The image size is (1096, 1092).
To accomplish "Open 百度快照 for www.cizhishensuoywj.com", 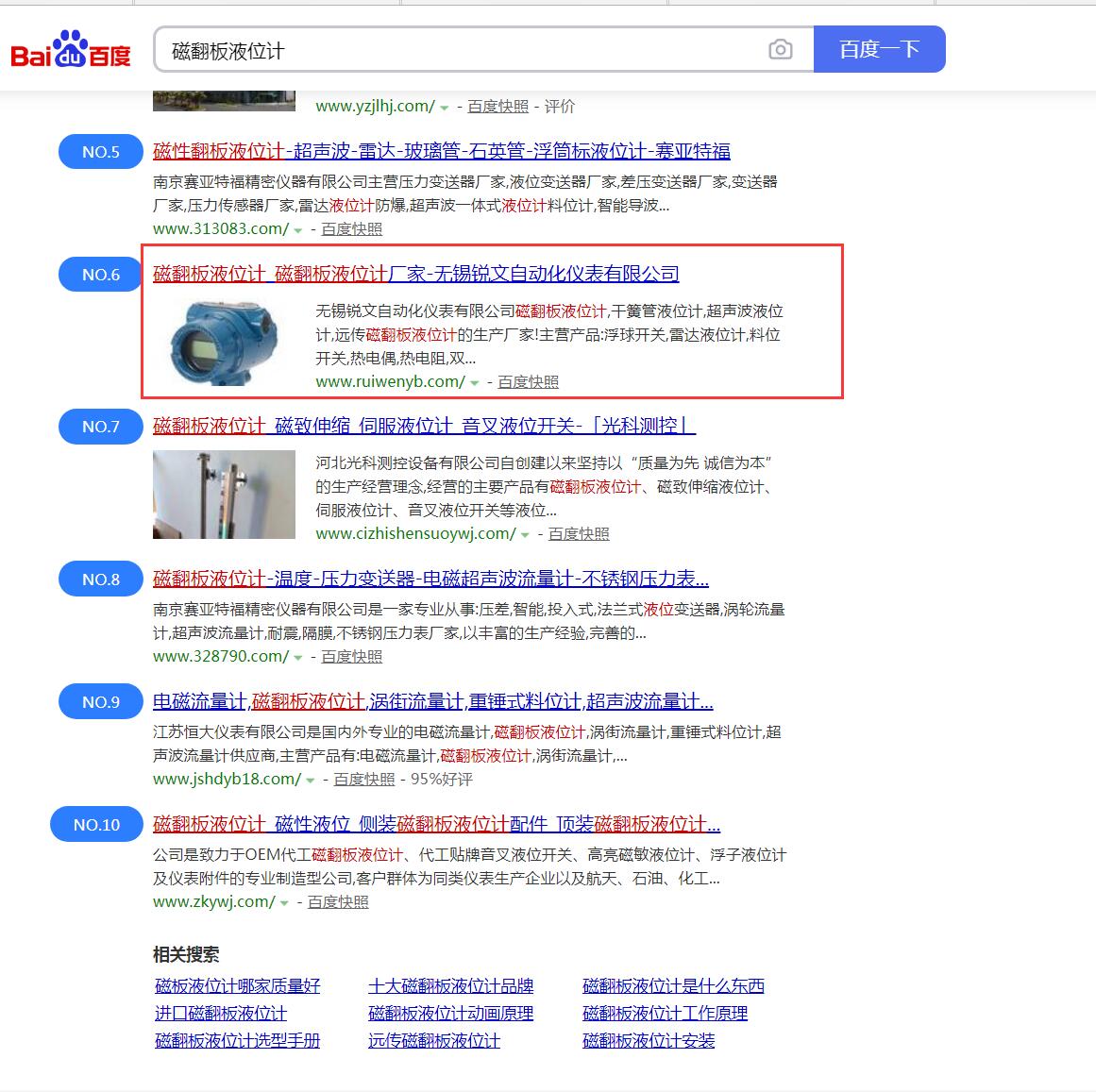I will pos(579,534).
